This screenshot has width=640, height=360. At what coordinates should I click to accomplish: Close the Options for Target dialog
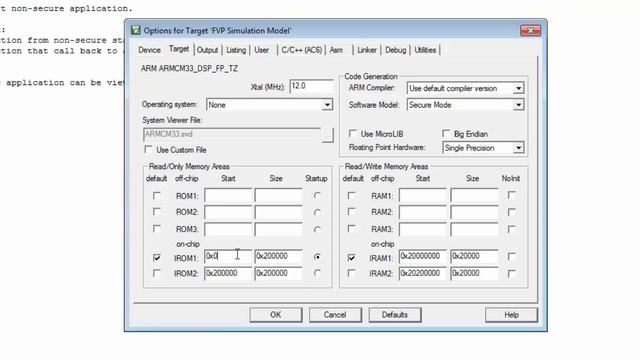[x=530, y=30]
